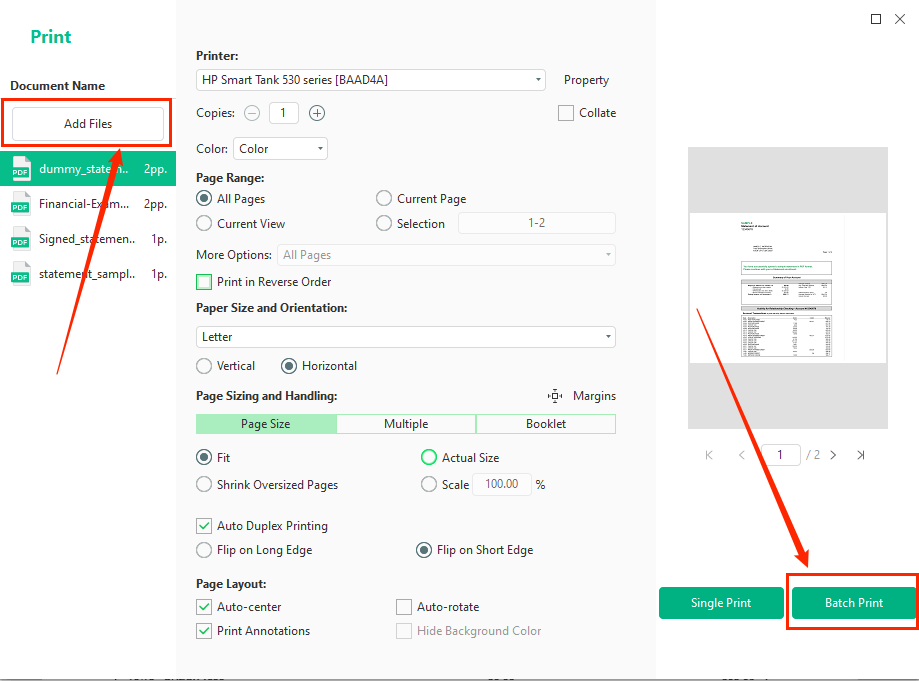The width and height of the screenshot is (919, 681).
Task: Select the statement_sampl.. file row
Action: pyautogui.click(x=88, y=274)
